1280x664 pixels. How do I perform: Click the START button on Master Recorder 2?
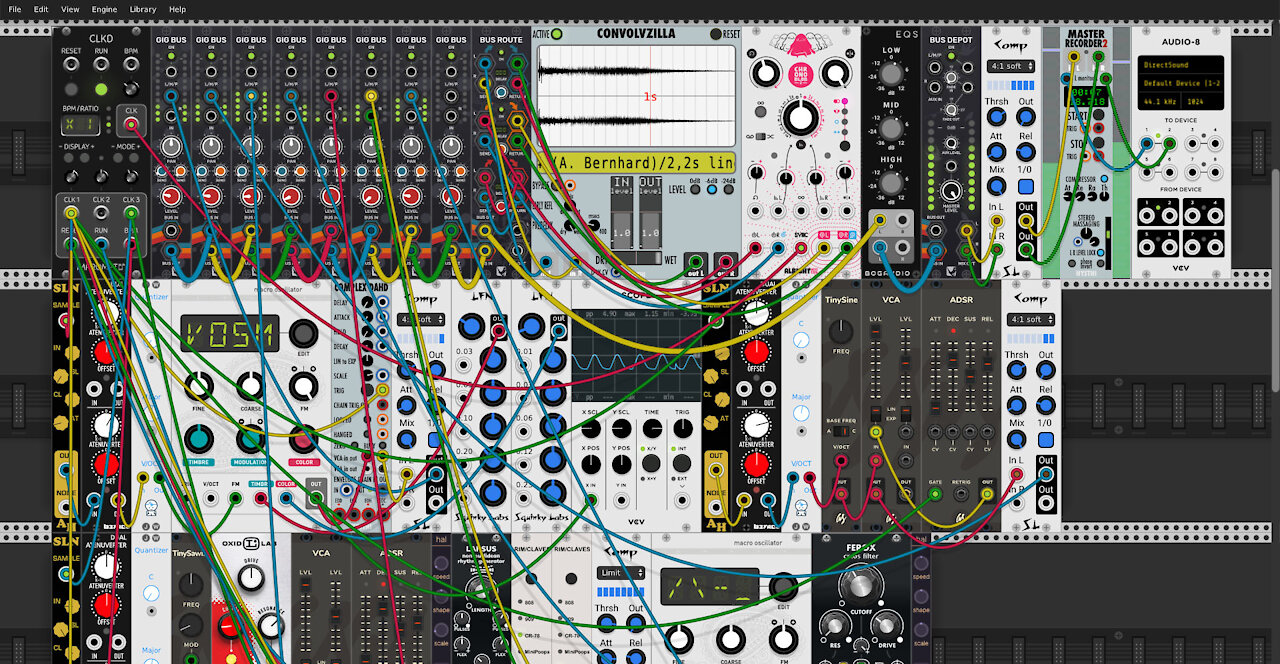1099,113
